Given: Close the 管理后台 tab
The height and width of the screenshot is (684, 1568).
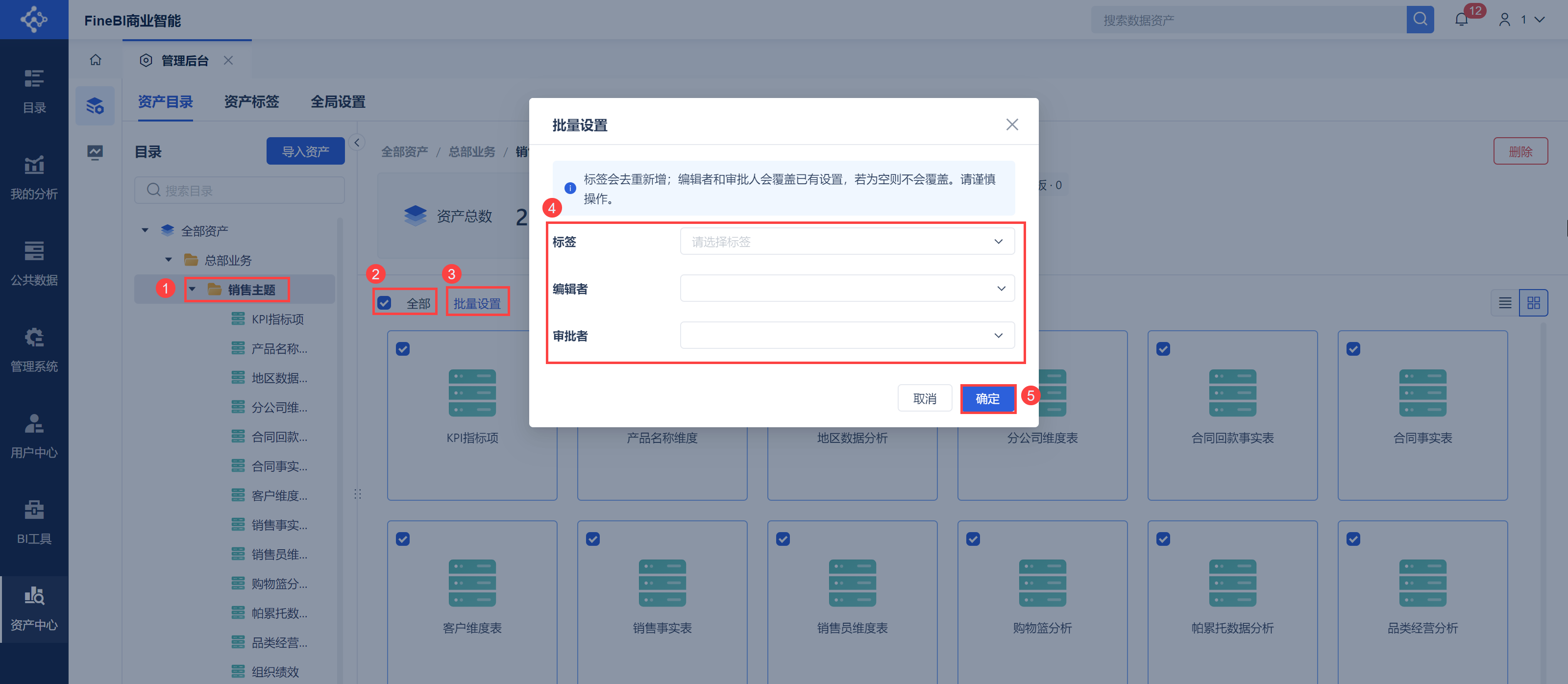Looking at the screenshot, I should coord(228,60).
